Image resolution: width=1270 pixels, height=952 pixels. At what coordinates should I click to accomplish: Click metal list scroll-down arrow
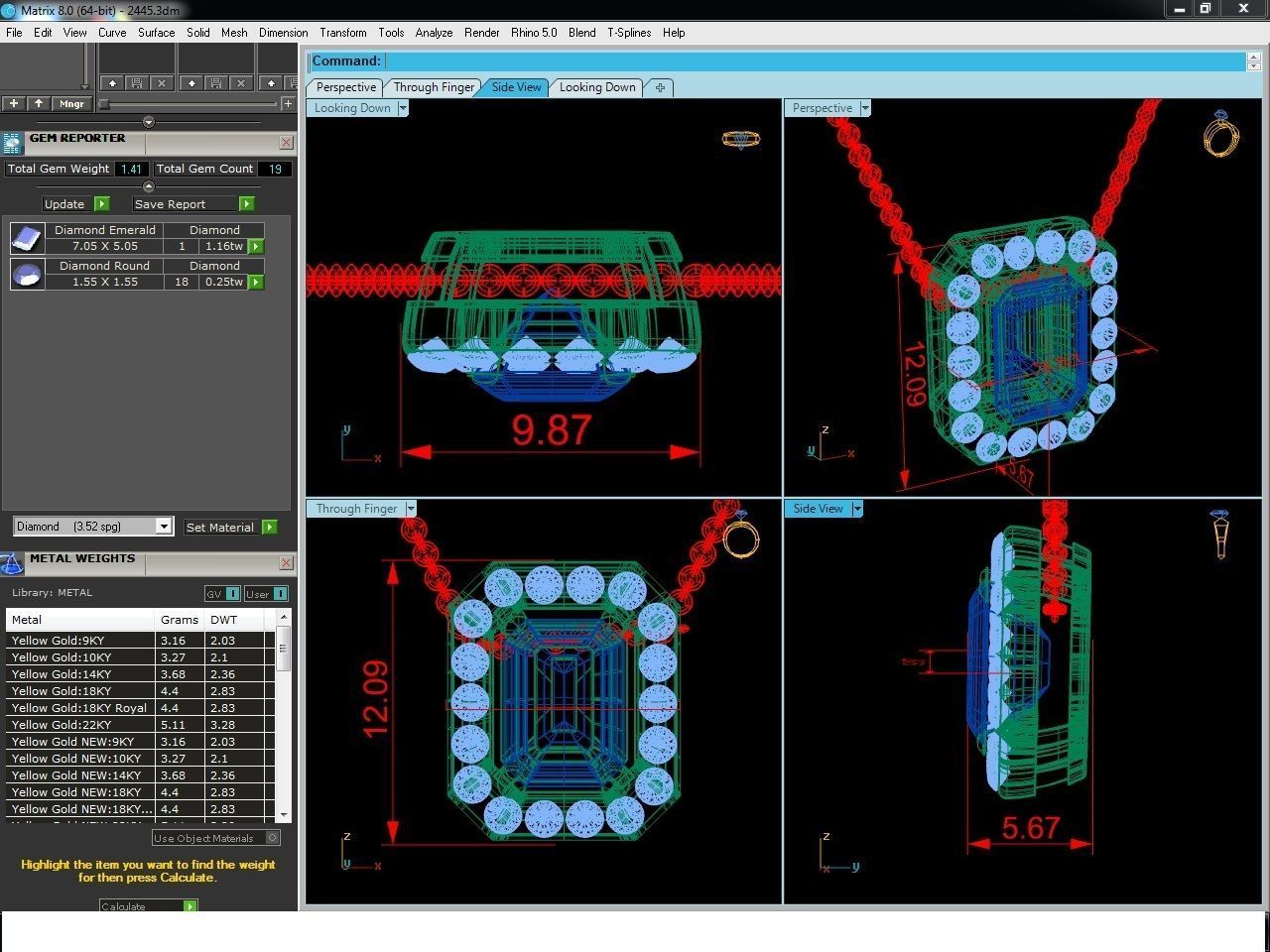(284, 814)
